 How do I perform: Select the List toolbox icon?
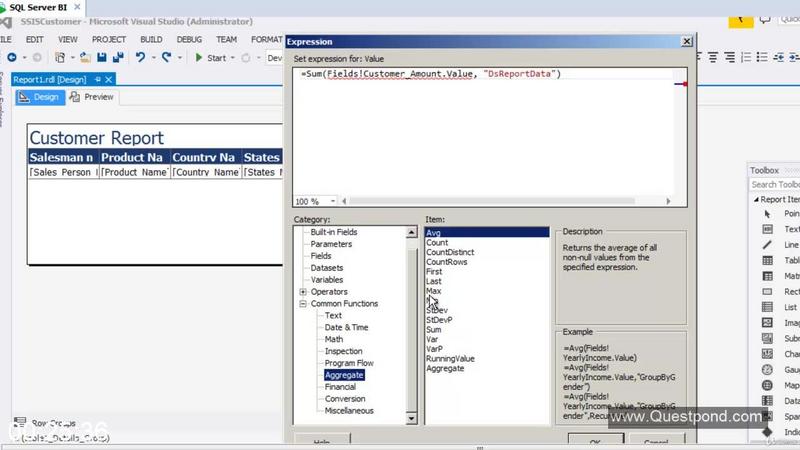pos(767,307)
